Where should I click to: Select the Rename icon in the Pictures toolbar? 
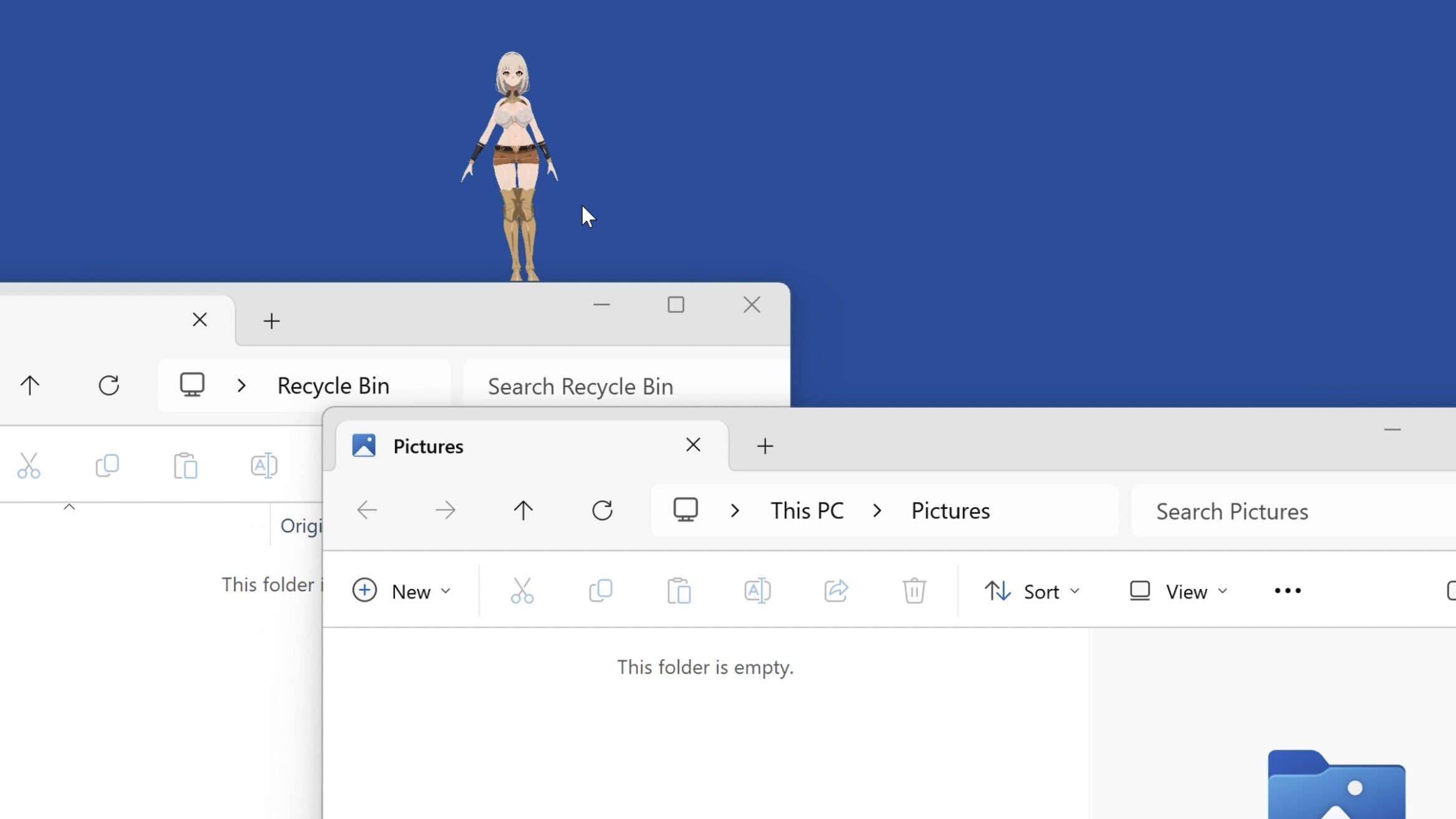point(757,590)
